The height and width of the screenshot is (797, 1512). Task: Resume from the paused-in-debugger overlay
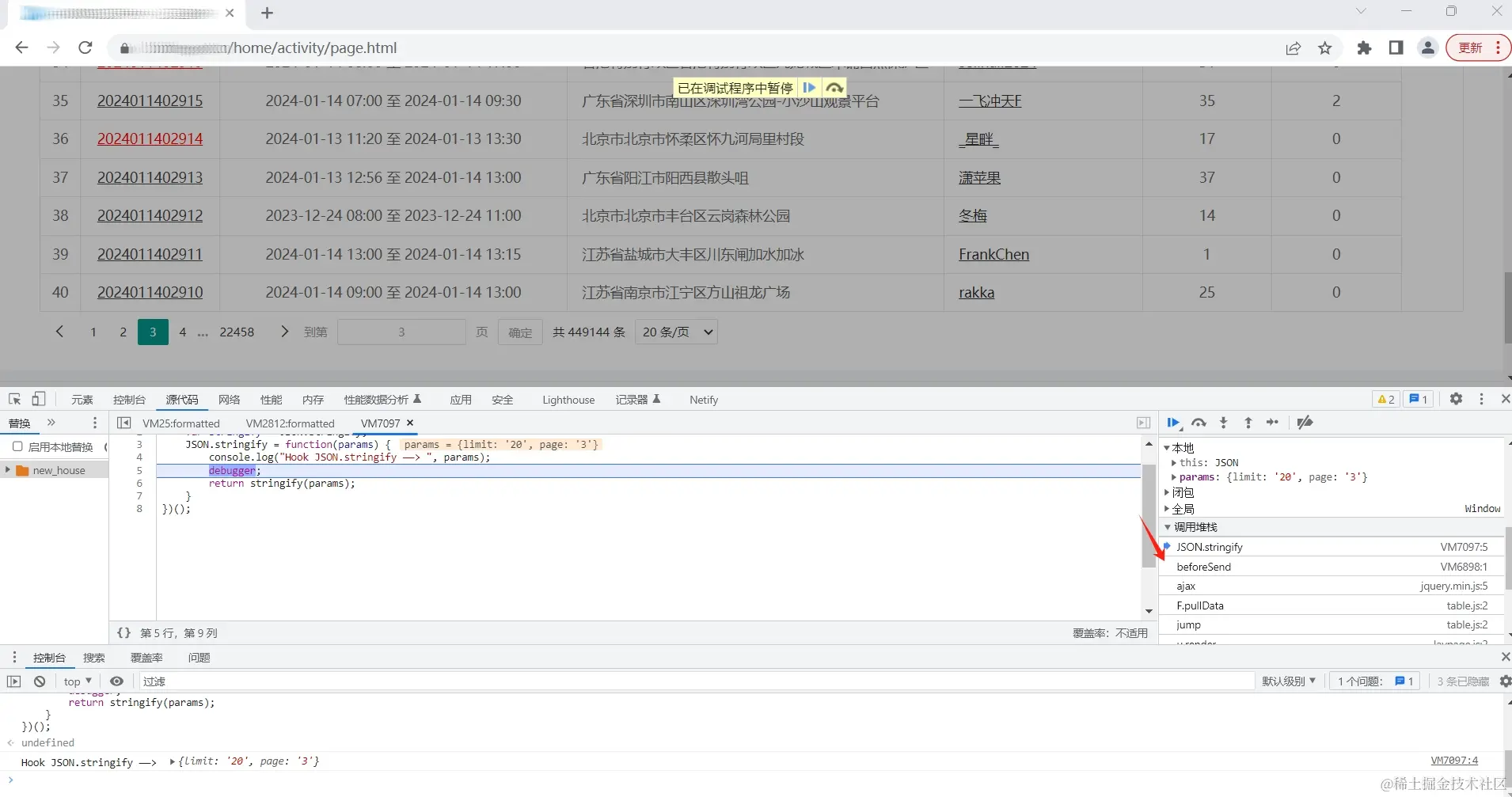(809, 88)
